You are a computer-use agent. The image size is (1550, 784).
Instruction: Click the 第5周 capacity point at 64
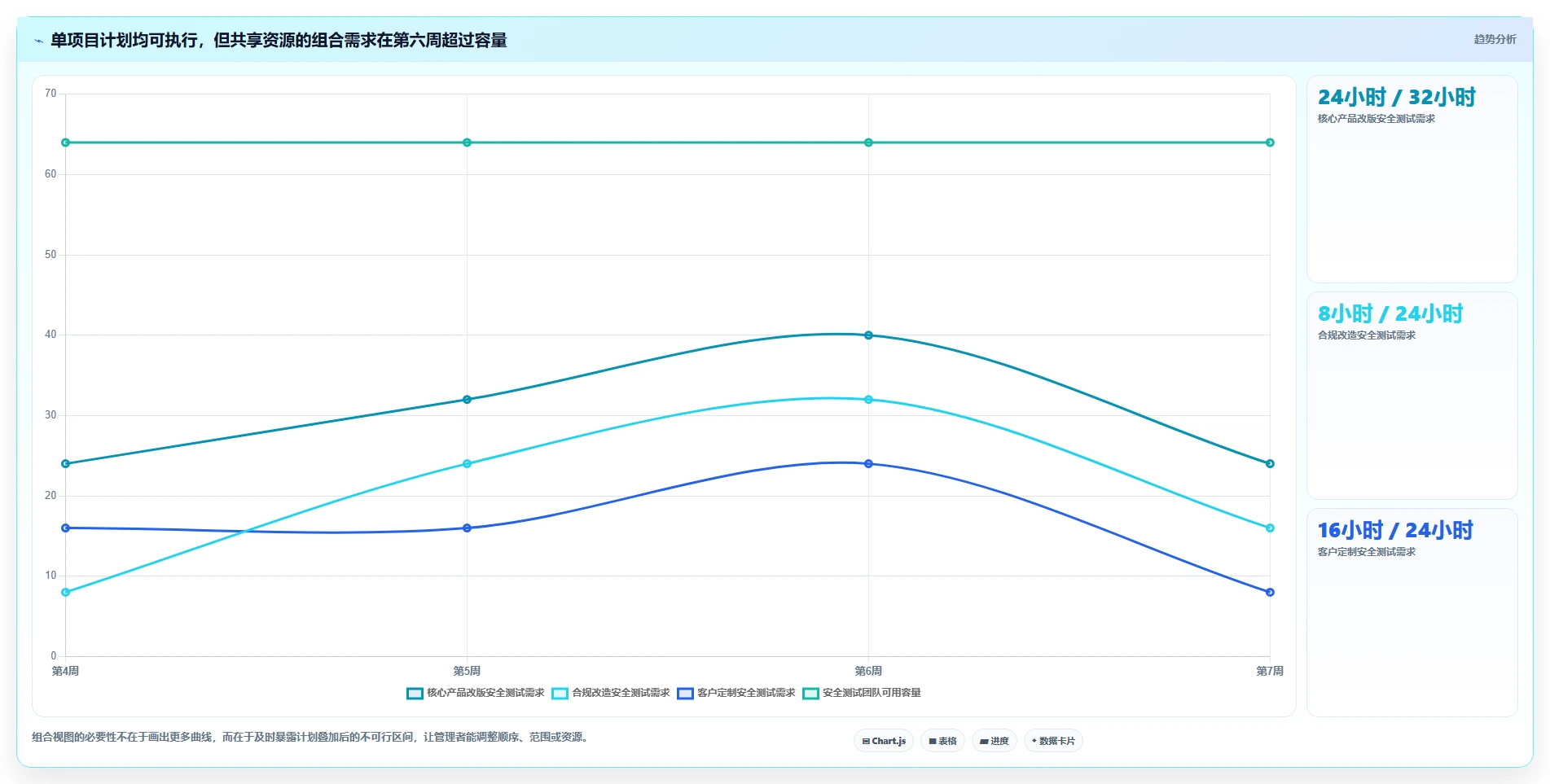coord(467,142)
